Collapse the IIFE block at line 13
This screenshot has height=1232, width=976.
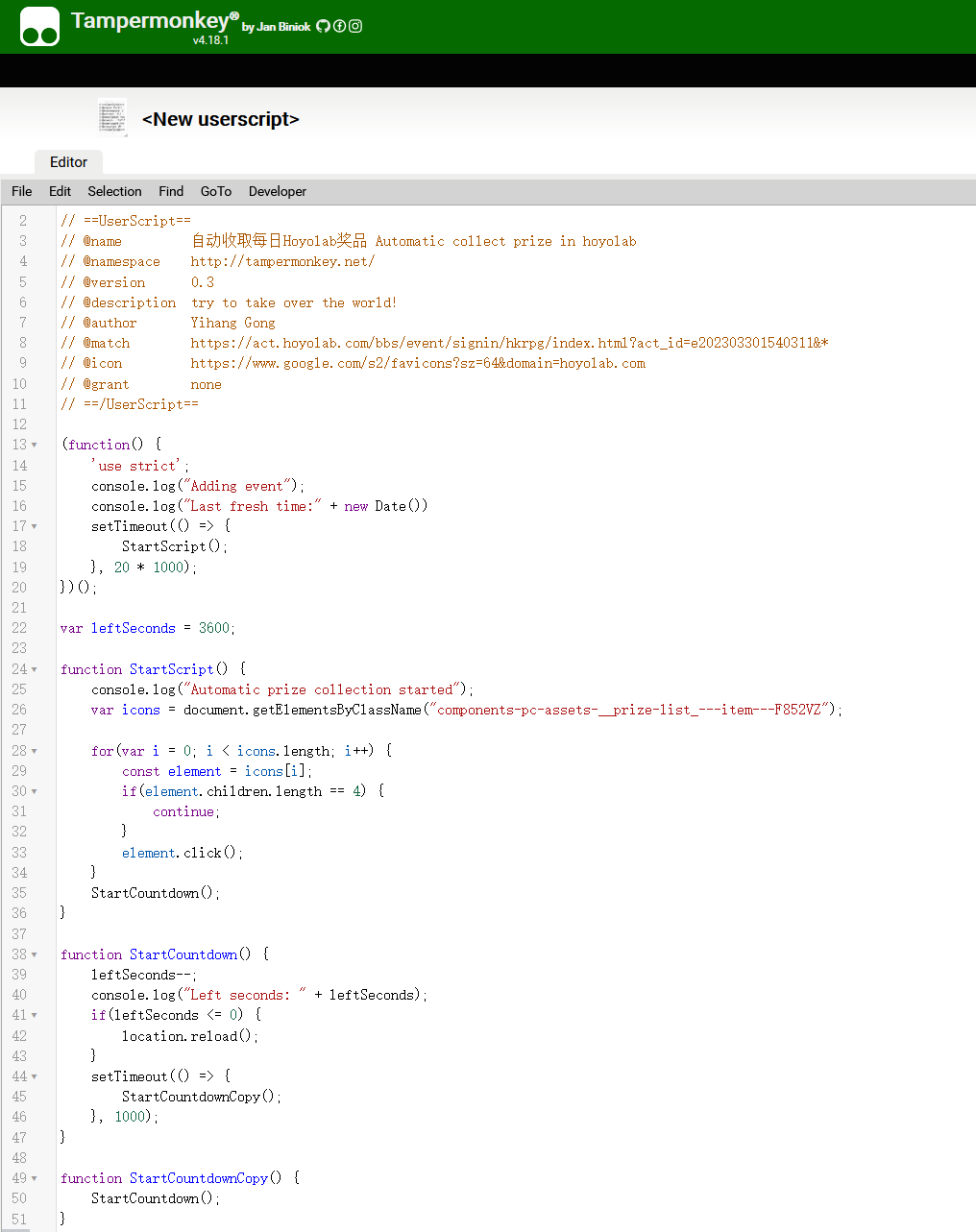click(x=32, y=445)
